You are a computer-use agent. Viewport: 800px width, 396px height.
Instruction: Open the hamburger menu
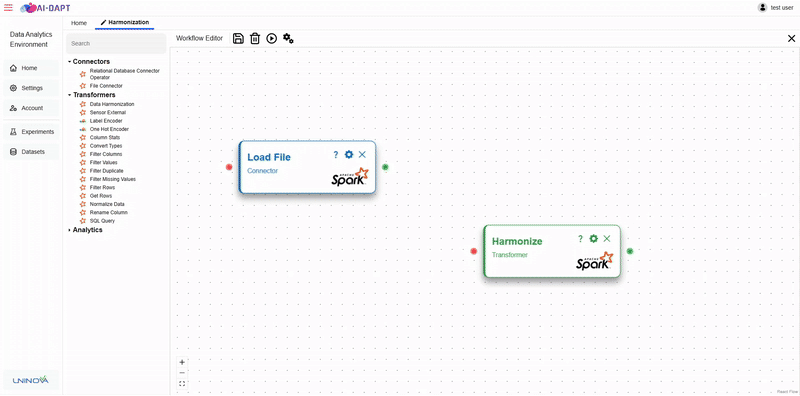pyautogui.click(x=8, y=8)
